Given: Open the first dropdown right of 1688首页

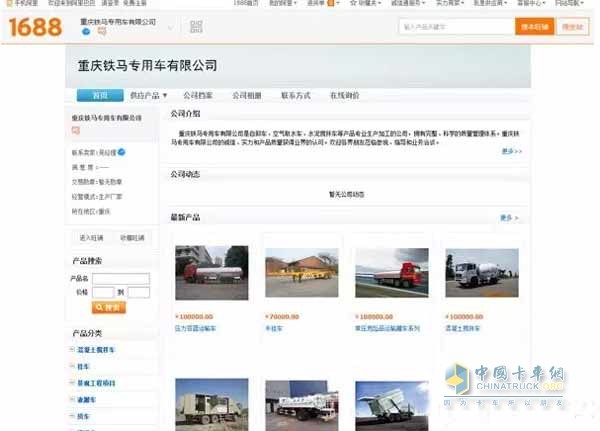Looking at the screenshot, I should (x=283, y=3).
